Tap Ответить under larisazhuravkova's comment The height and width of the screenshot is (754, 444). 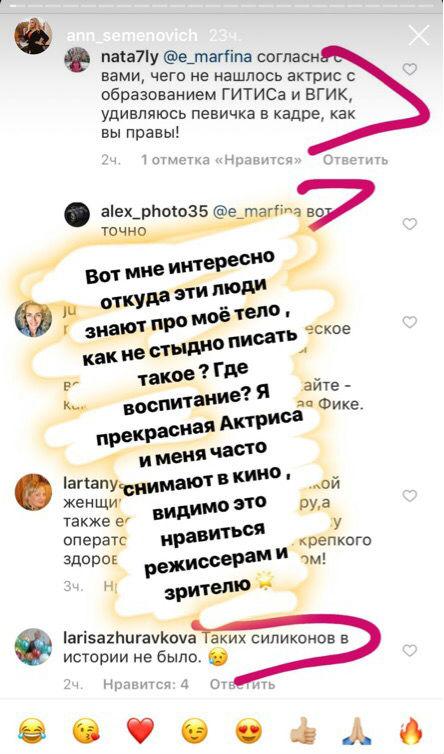pyautogui.click(x=242, y=684)
